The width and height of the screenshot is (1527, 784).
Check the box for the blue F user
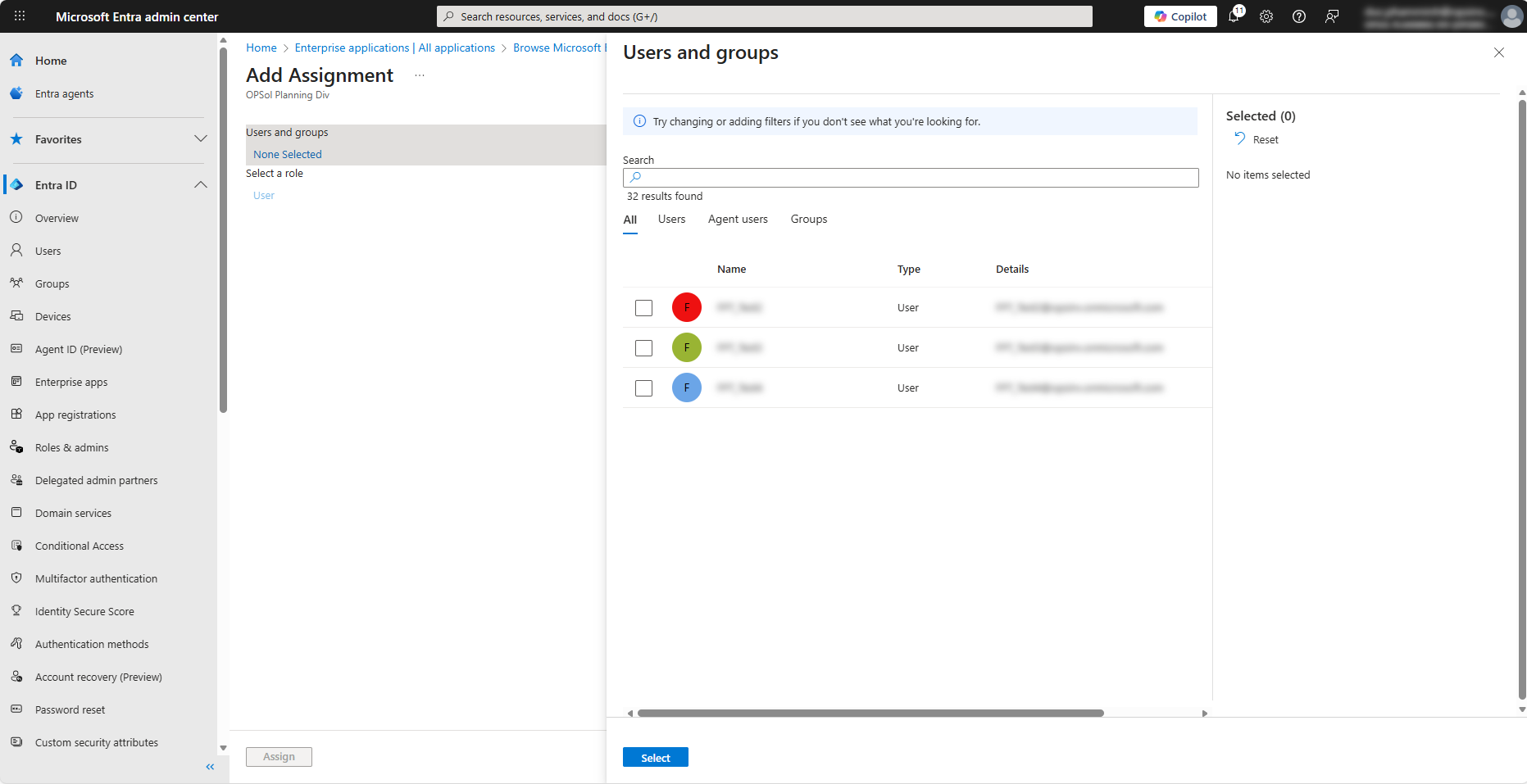(643, 388)
